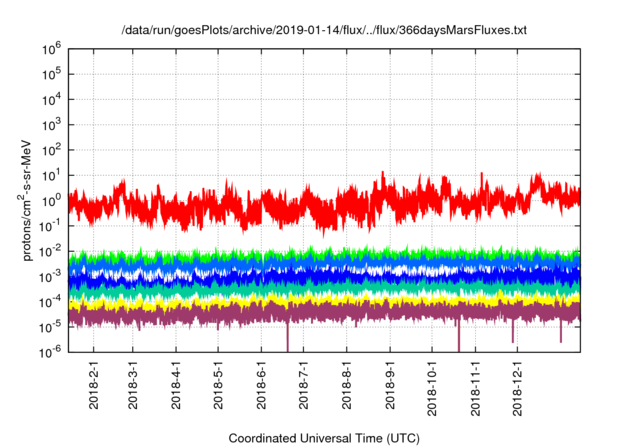
Task: Click the 2018-2-1 x-axis date label
Action: pyautogui.click(x=94, y=388)
